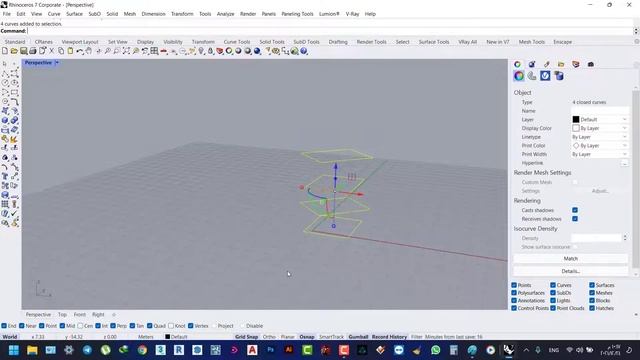
Task: Open the Display Color dropdown
Action: [600, 128]
